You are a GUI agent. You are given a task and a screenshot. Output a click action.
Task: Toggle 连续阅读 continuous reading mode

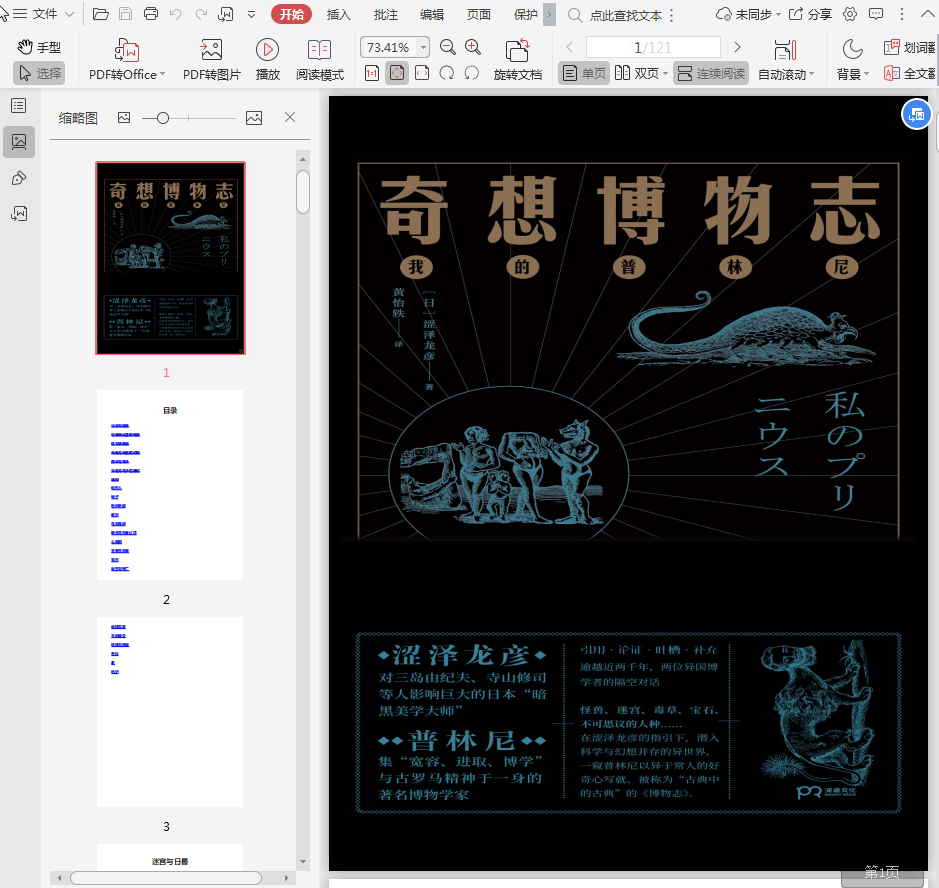pyautogui.click(x=710, y=73)
